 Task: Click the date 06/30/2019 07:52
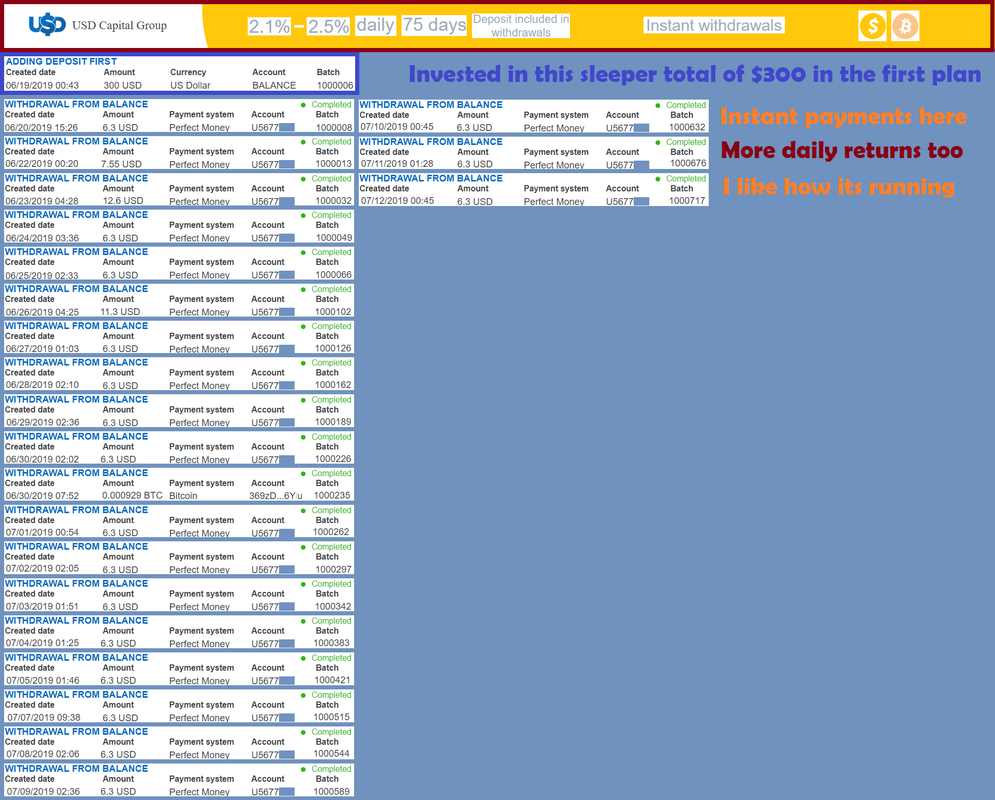[x=43, y=495]
